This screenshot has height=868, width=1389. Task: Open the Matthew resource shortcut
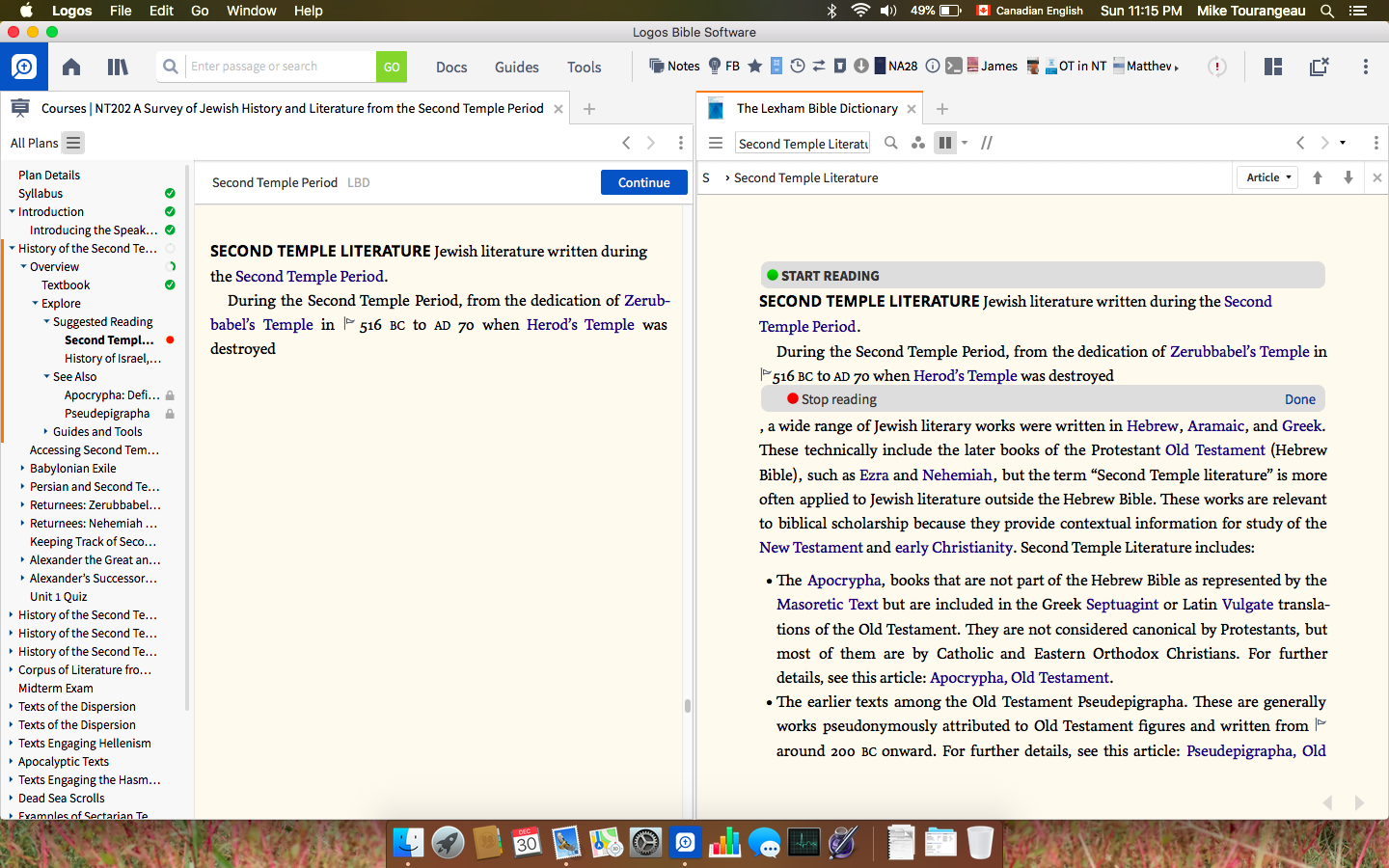pyautogui.click(x=1144, y=66)
